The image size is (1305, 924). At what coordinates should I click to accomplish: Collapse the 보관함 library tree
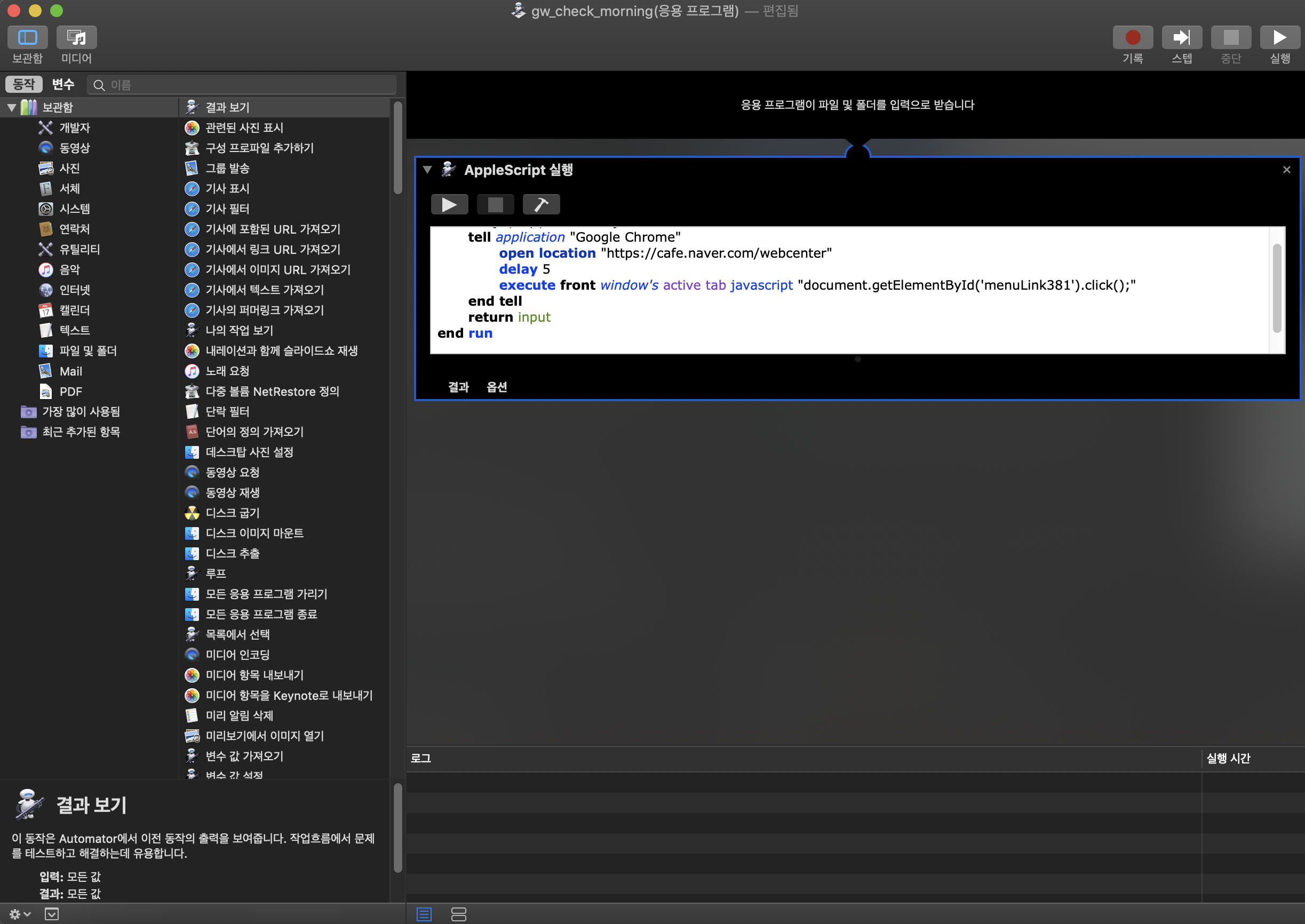click(11, 107)
